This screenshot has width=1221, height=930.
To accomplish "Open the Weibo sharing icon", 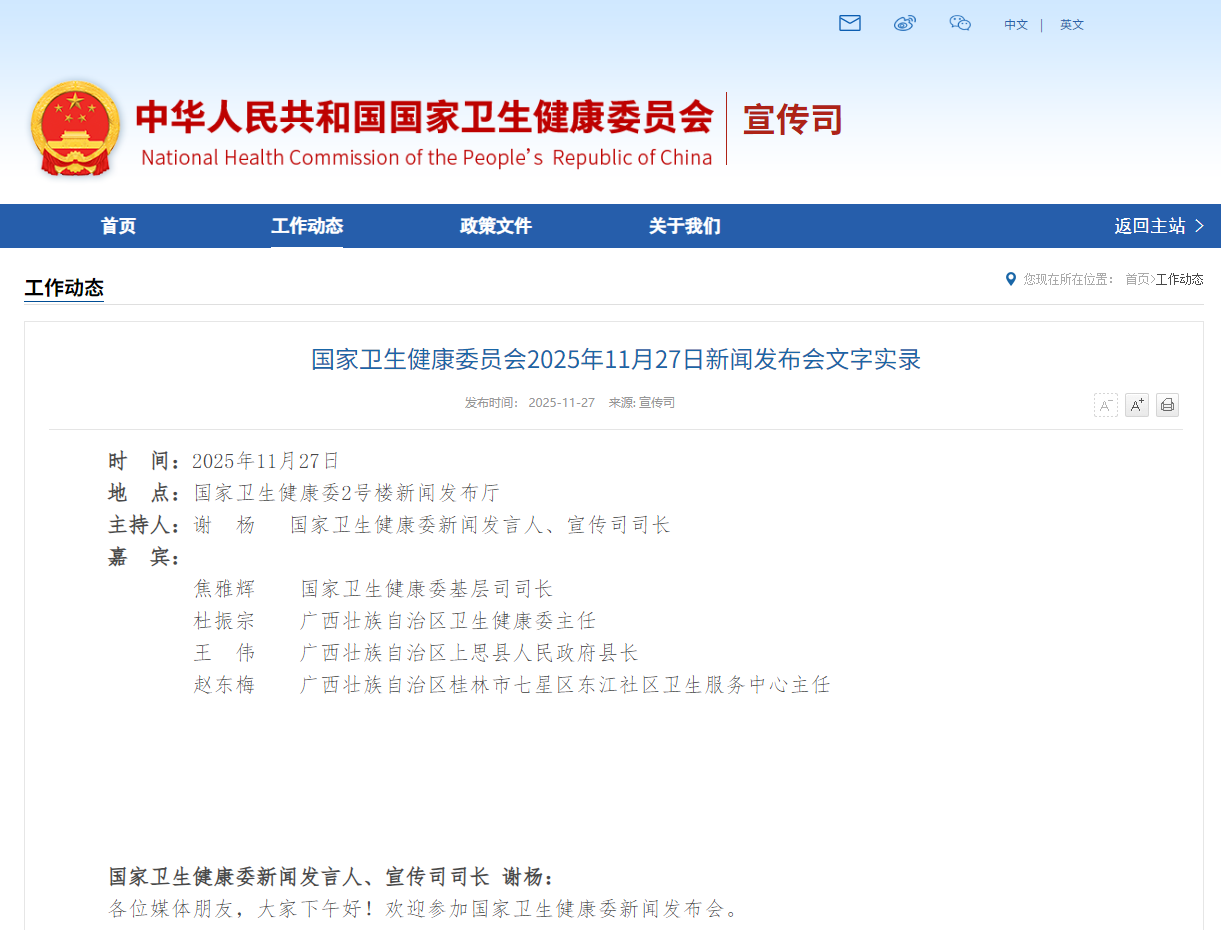I will [905, 24].
